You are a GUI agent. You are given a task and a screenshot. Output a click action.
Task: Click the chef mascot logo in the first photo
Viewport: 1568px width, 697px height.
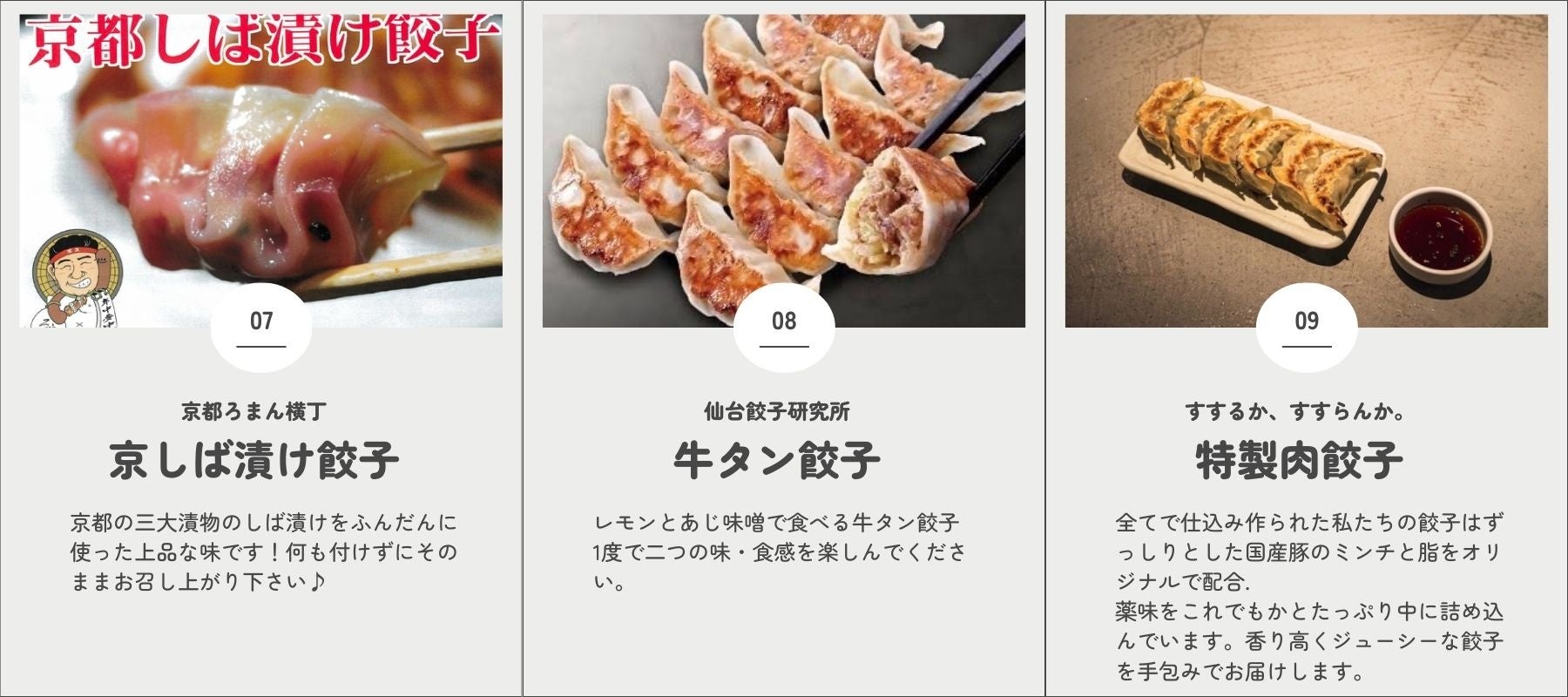tap(68, 280)
